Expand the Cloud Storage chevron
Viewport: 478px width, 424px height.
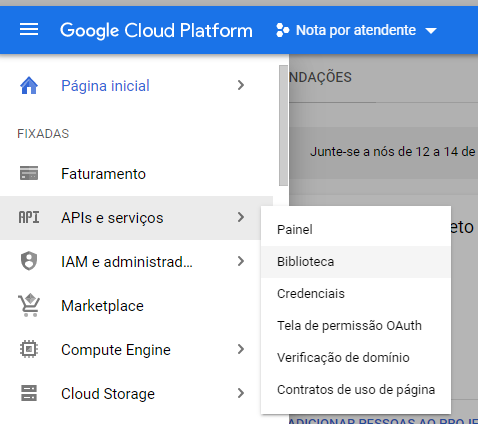coord(241,393)
